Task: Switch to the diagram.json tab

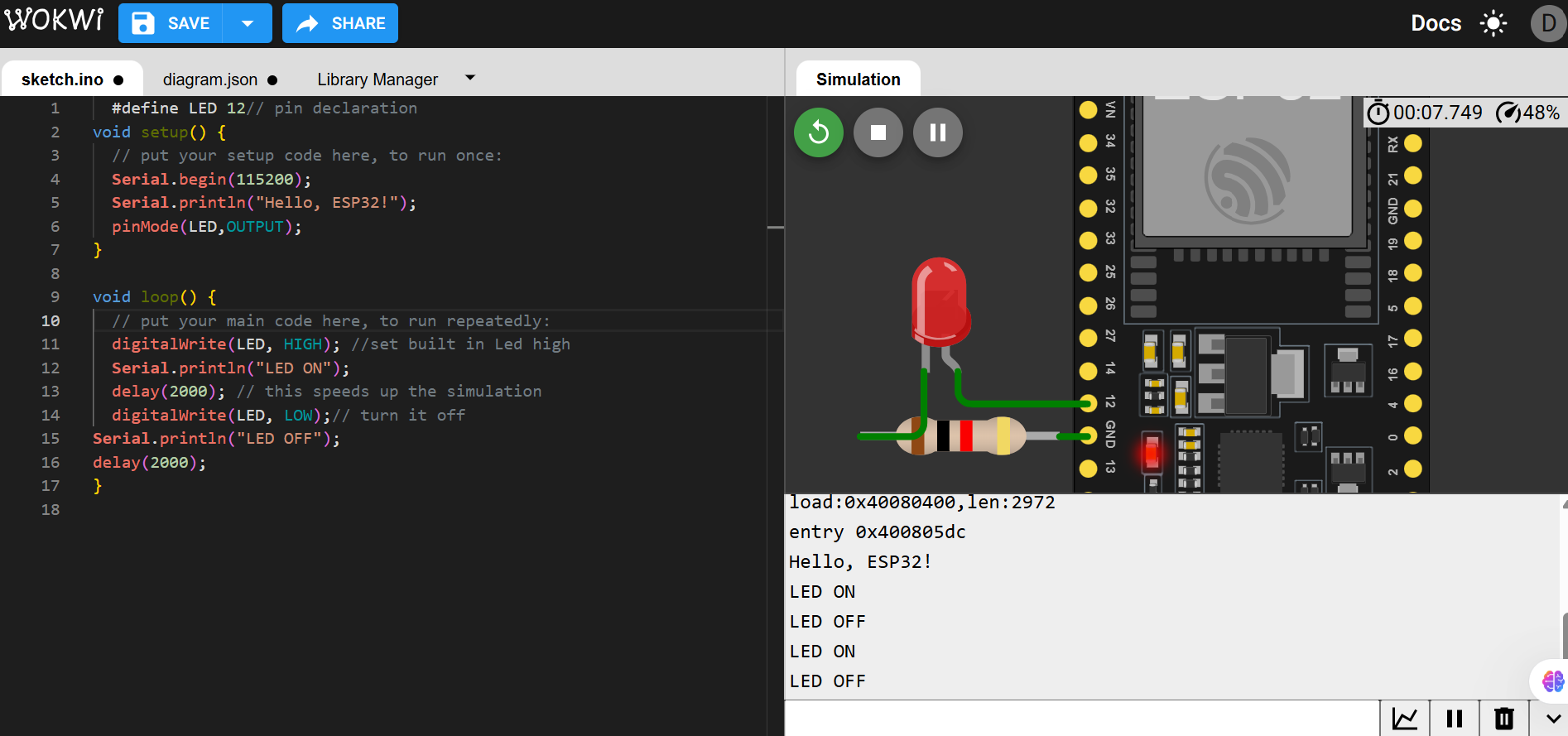Action: [x=220, y=79]
